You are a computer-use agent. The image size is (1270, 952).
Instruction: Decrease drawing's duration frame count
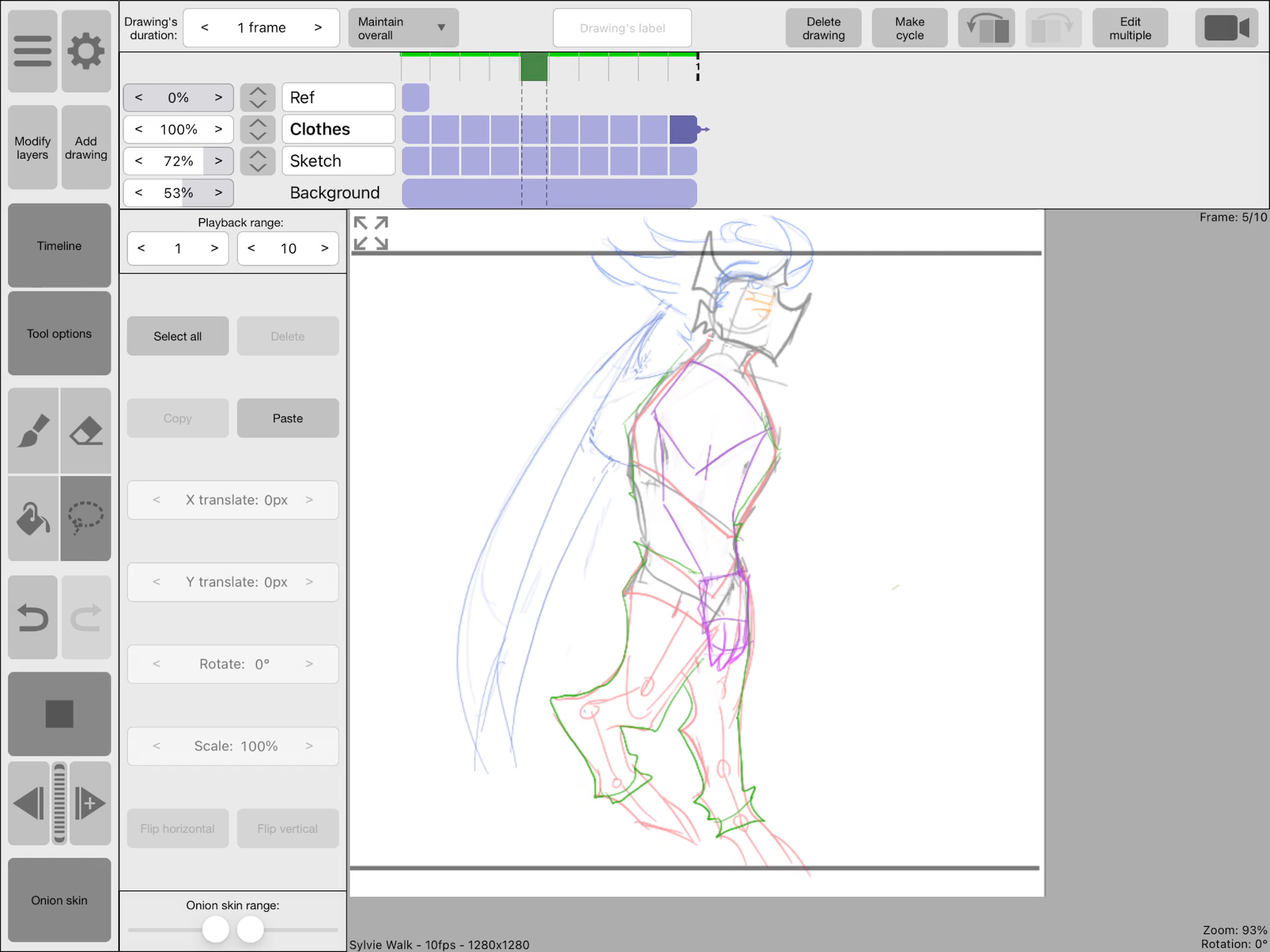click(205, 28)
